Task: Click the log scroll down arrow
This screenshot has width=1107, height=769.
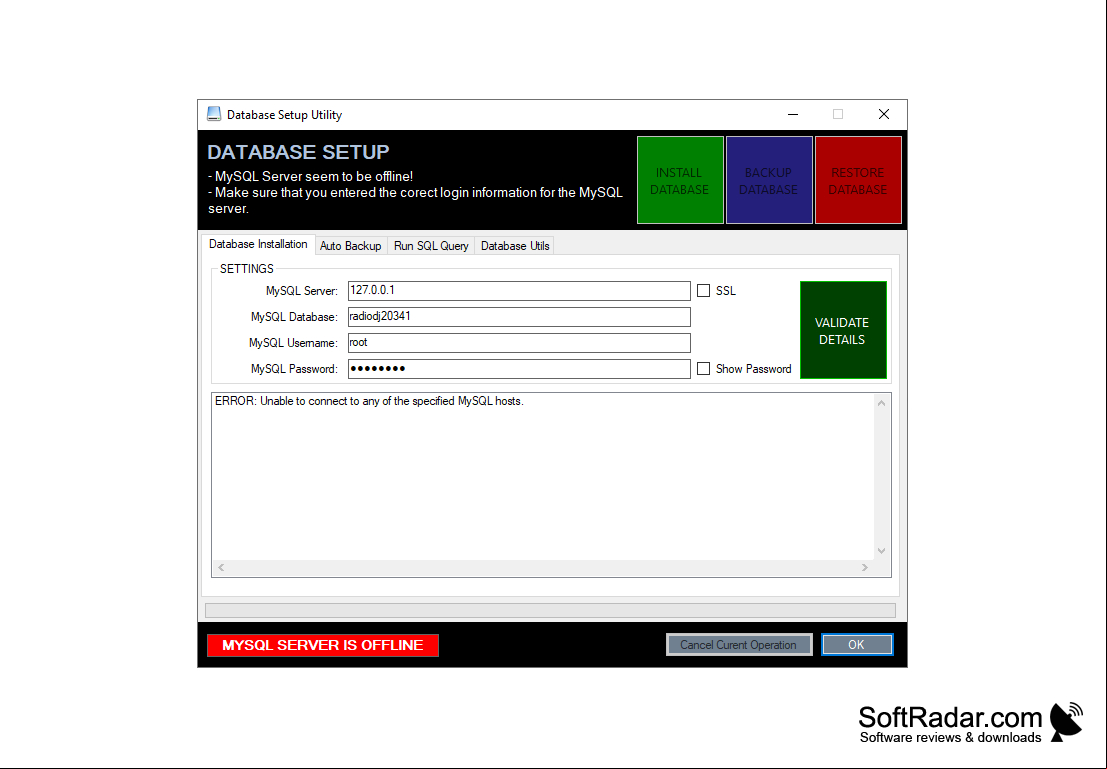Action: pyautogui.click(x=881, y=551)
